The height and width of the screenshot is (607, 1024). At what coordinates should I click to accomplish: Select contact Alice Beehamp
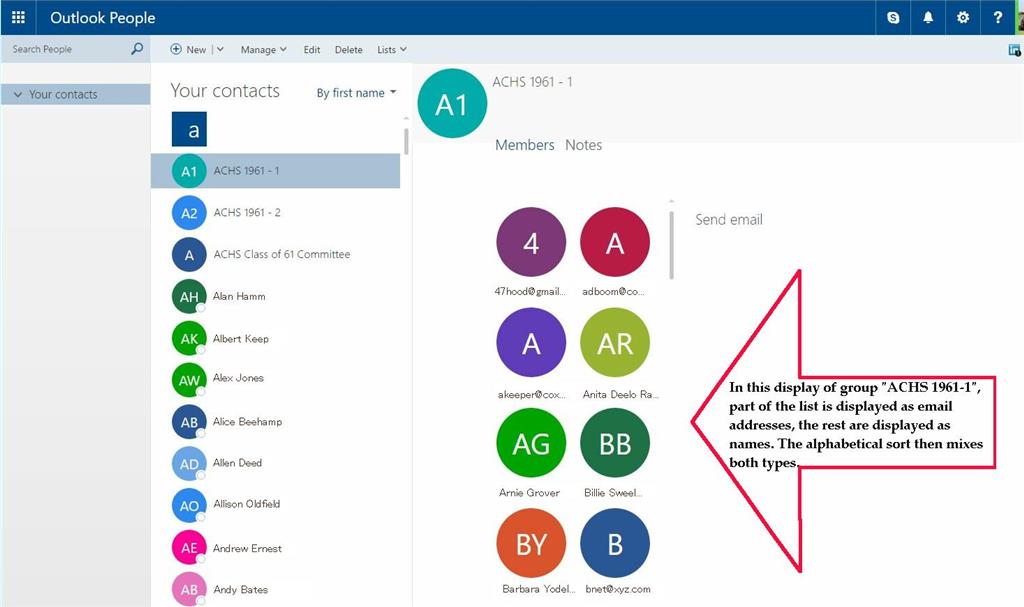pos(275,422)
